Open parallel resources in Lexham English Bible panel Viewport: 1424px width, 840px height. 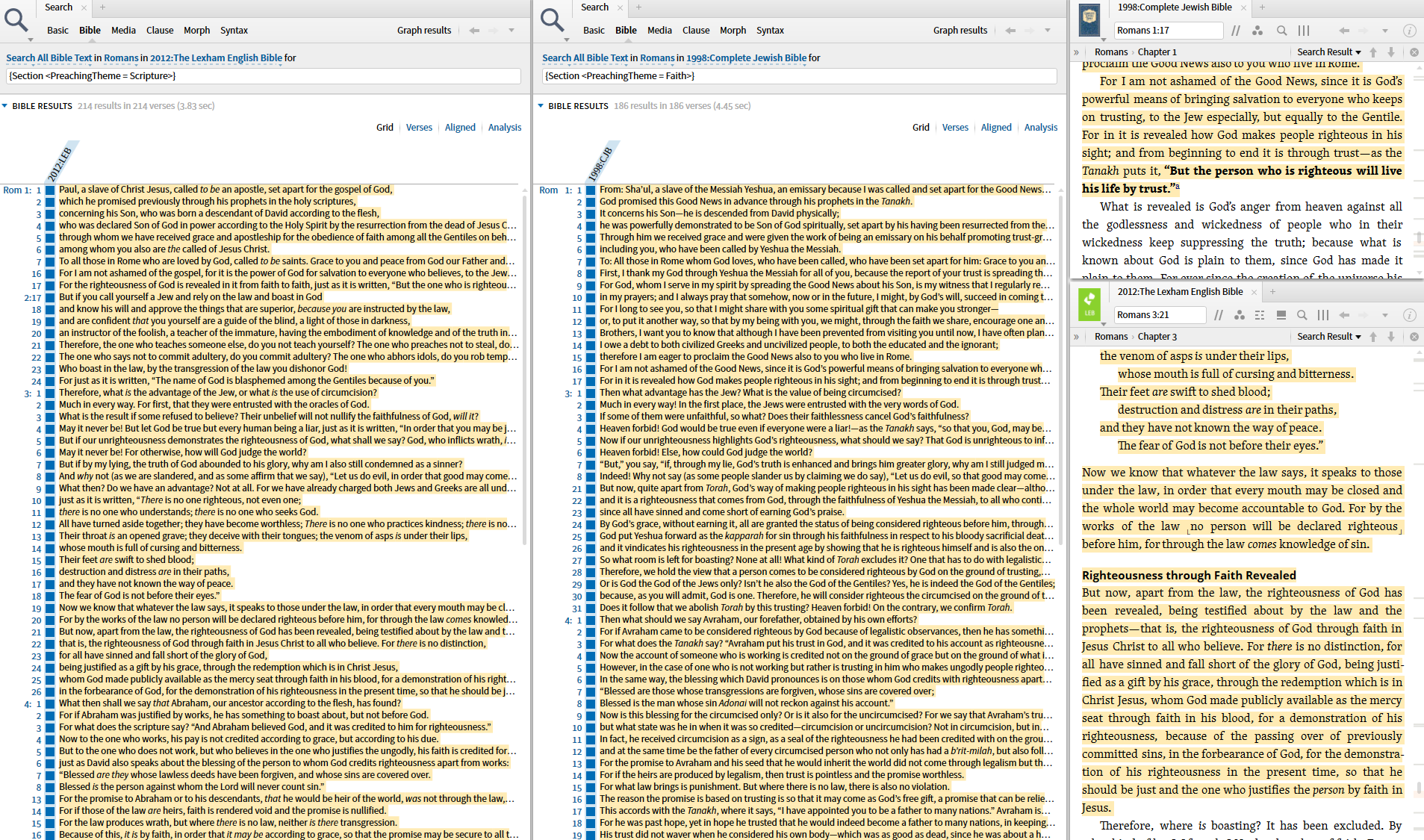click(1219, 315)
